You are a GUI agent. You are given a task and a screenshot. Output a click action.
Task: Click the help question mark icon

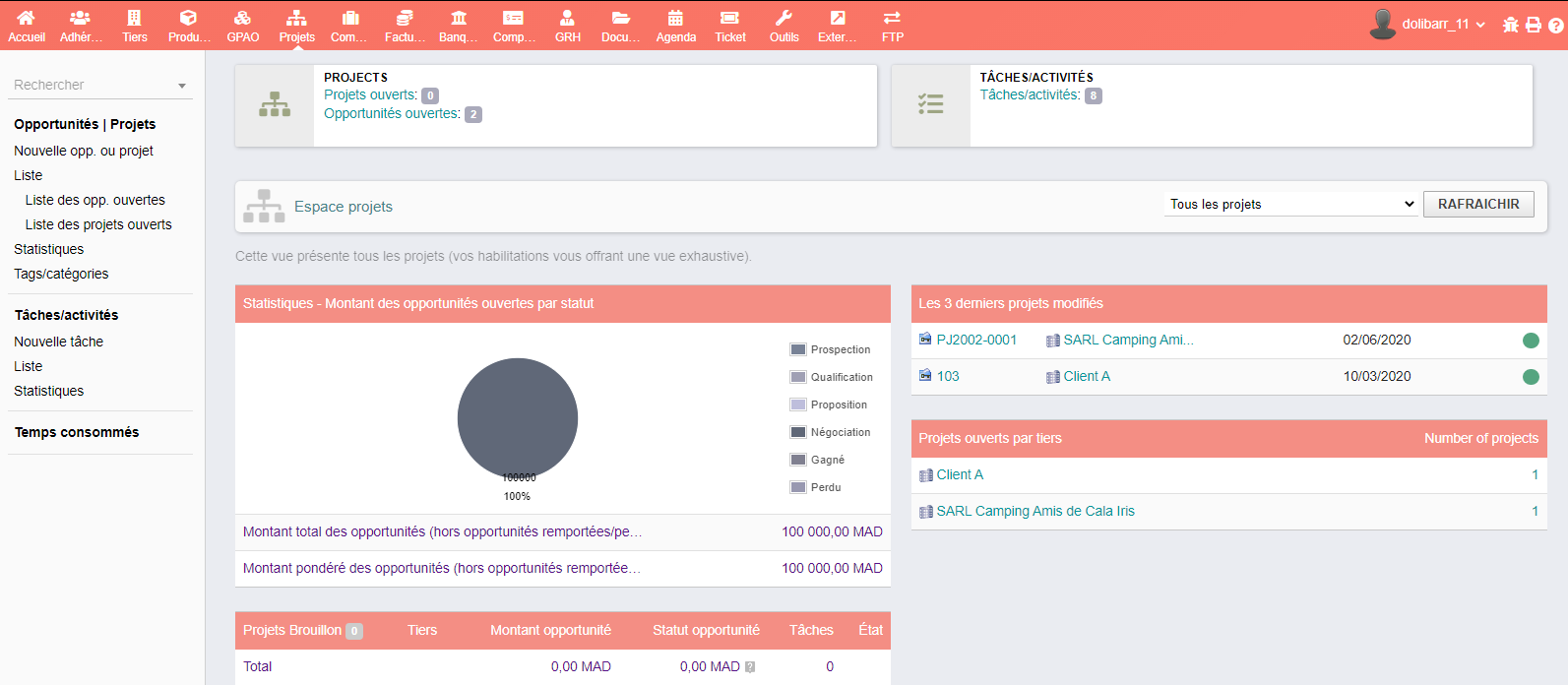(x=1556, y=25)
